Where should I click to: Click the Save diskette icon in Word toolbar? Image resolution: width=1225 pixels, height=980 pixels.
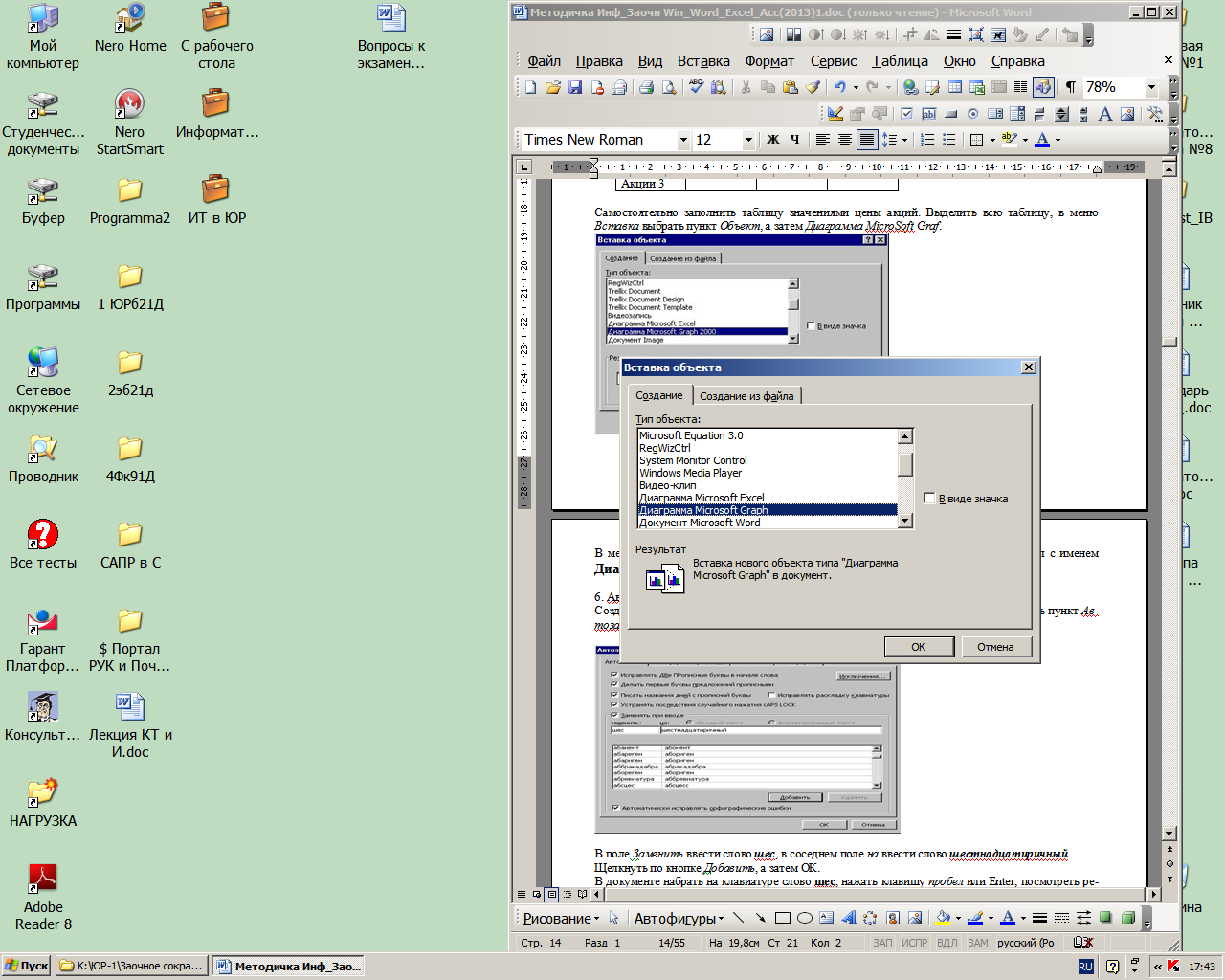(575, 87)
